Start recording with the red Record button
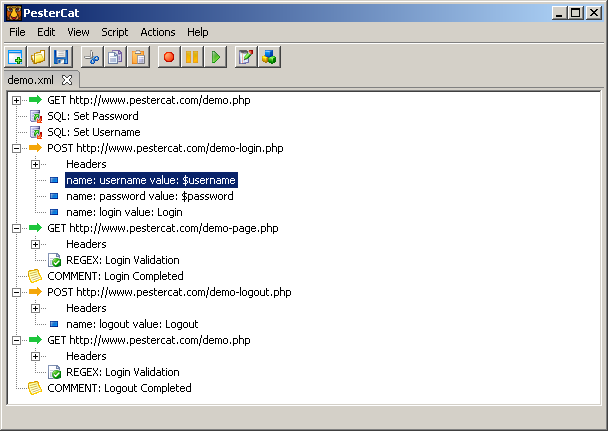Screen dimensions: 608x431 click(169, 57)
